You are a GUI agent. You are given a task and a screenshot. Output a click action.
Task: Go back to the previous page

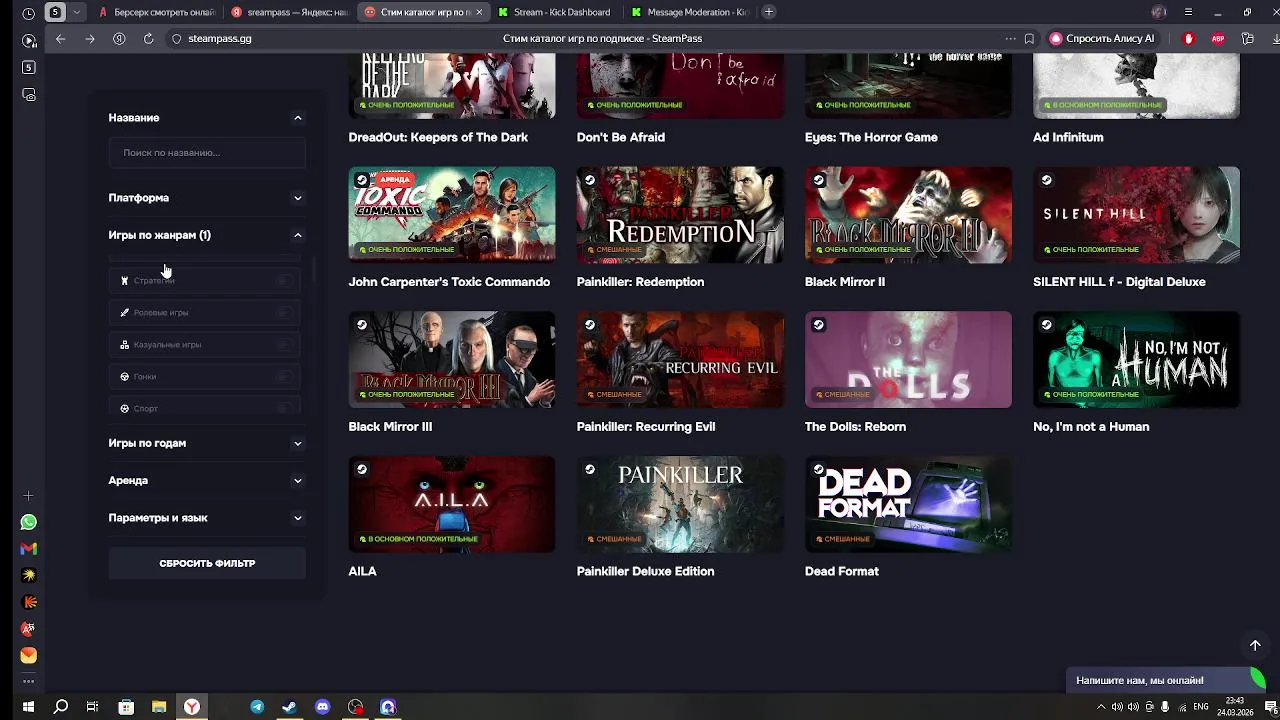pyautogui.click(x=61, y=38)
